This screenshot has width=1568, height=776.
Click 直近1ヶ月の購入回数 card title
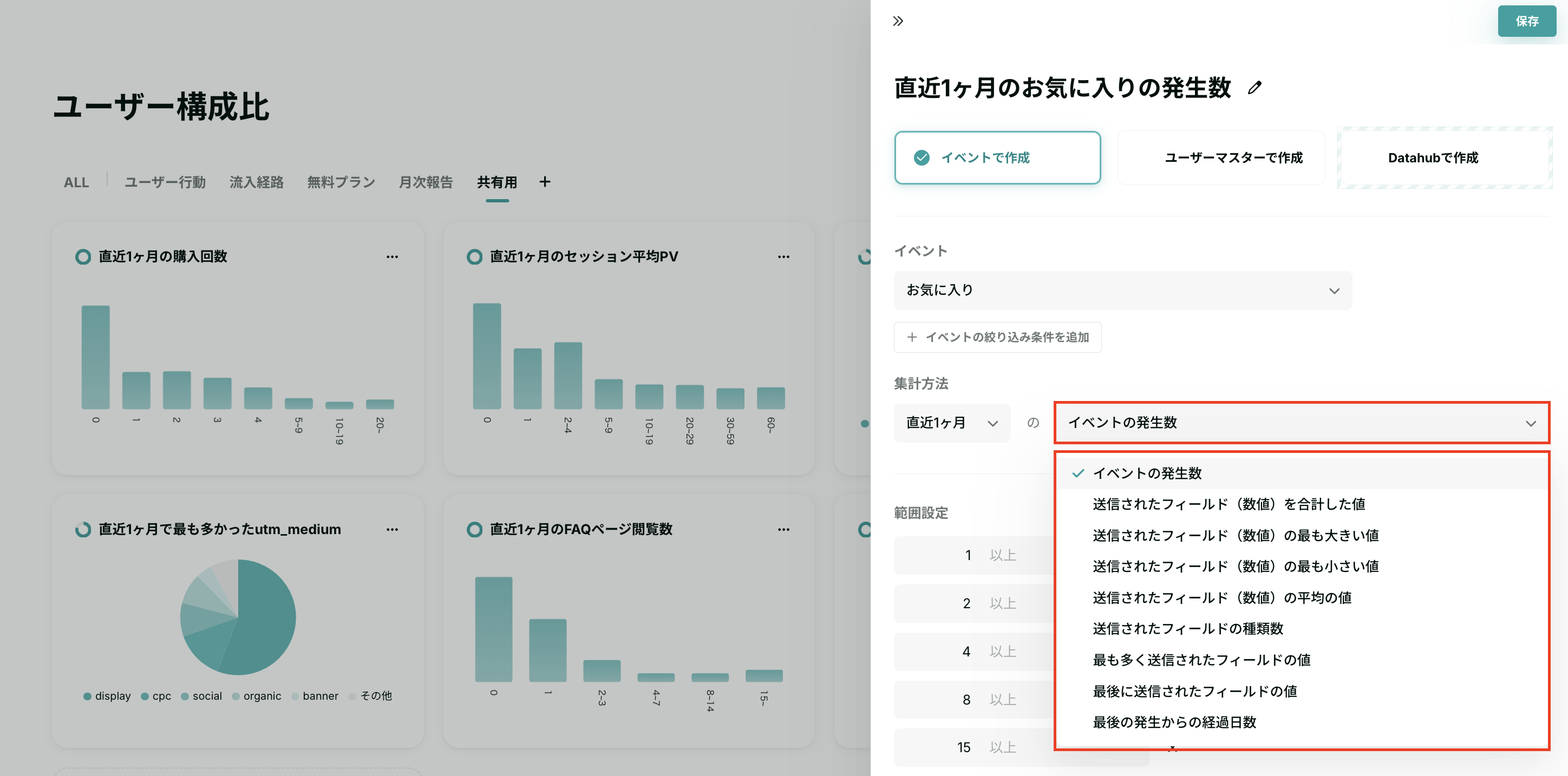(x=162, y=257)
